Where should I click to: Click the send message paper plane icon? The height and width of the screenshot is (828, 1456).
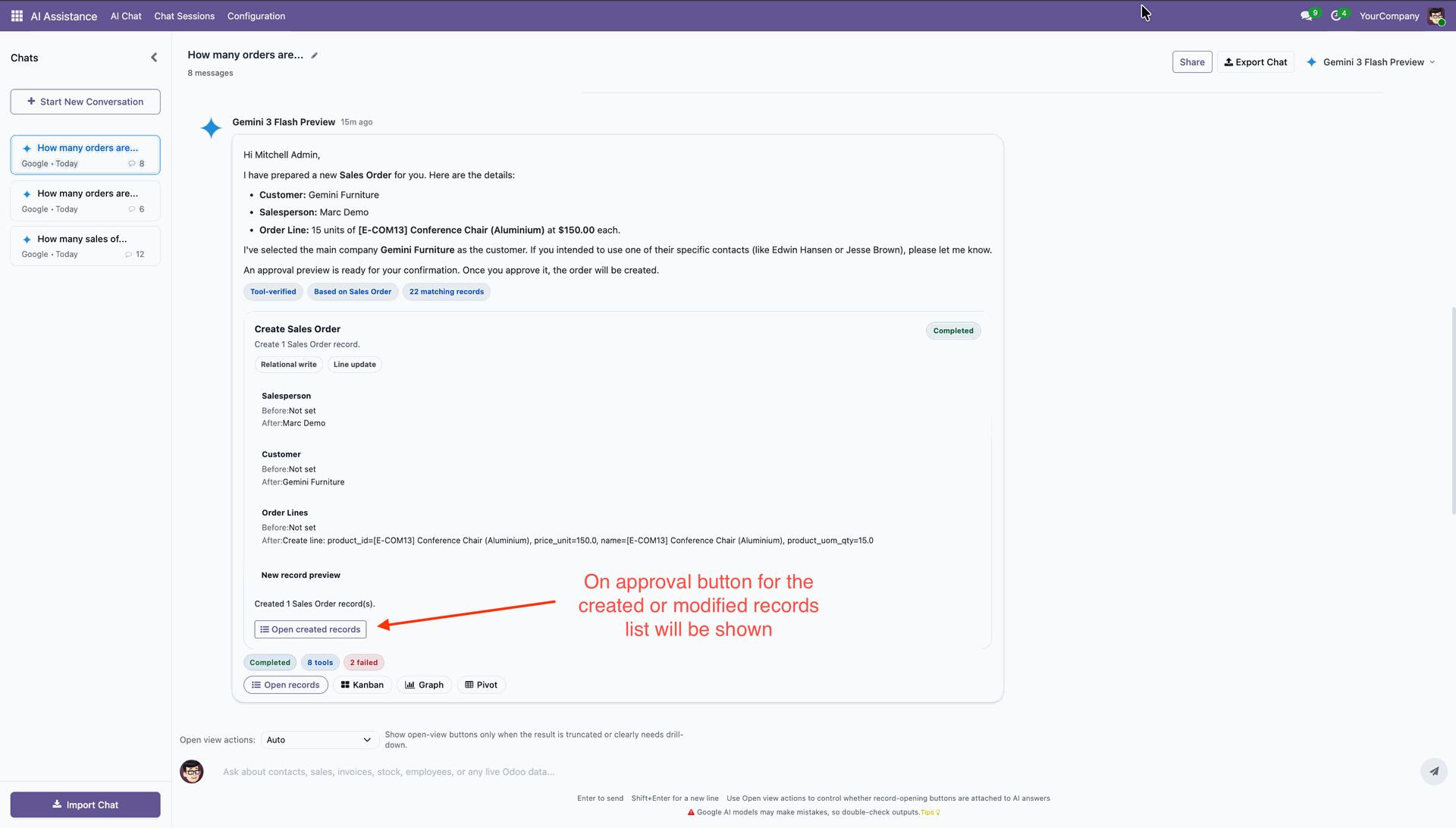1433,772
